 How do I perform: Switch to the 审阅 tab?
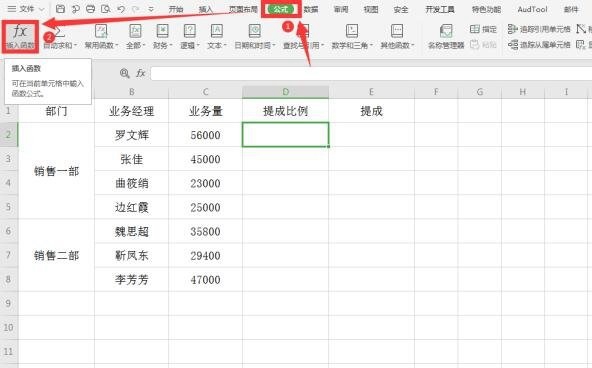click(x=341, y=9)
